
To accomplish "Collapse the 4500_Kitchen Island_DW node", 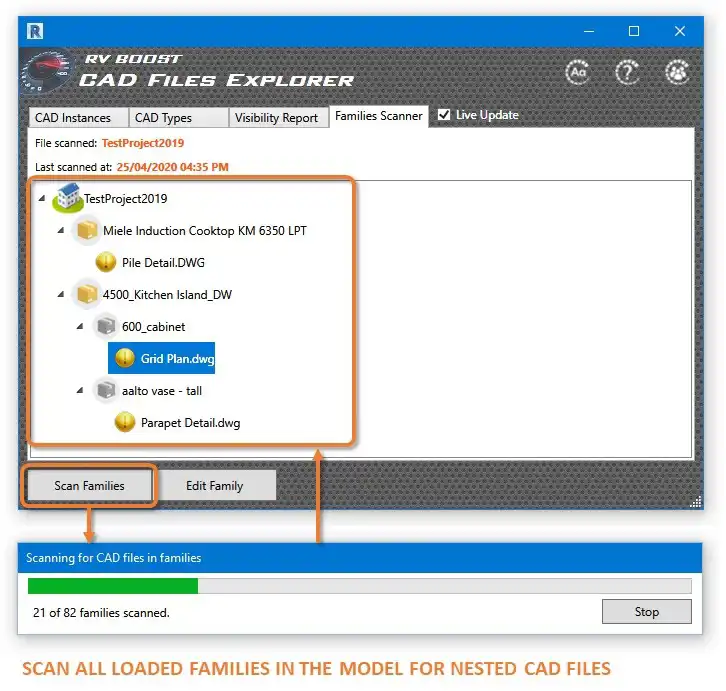I will tap(61, 294).
